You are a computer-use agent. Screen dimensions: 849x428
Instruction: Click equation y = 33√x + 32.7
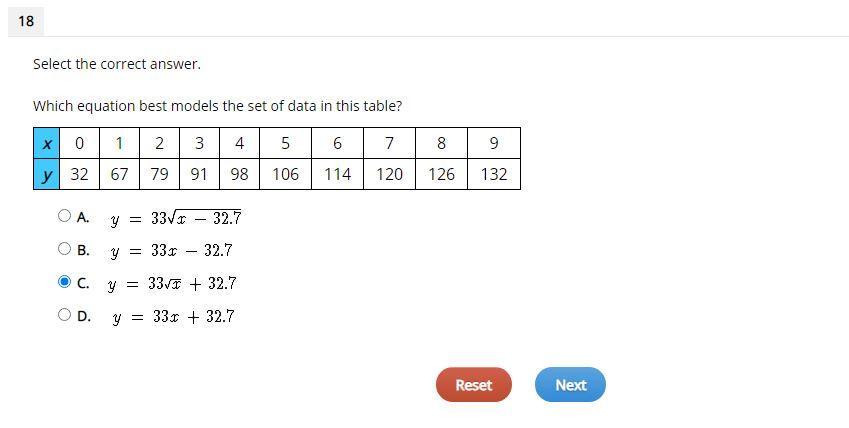click(x=172, y=284)
